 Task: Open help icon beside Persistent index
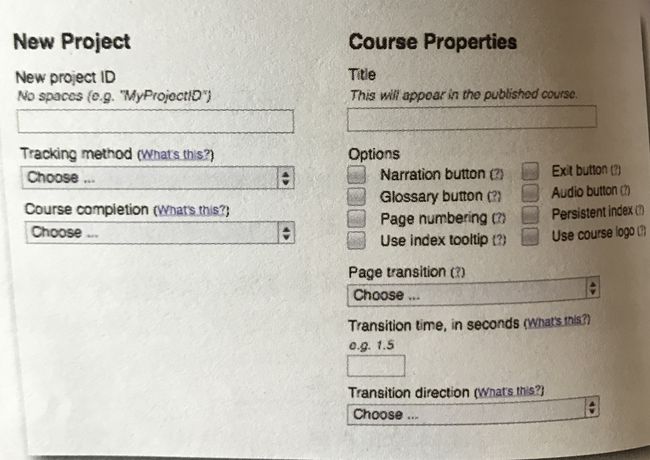(x=639, y=210)
